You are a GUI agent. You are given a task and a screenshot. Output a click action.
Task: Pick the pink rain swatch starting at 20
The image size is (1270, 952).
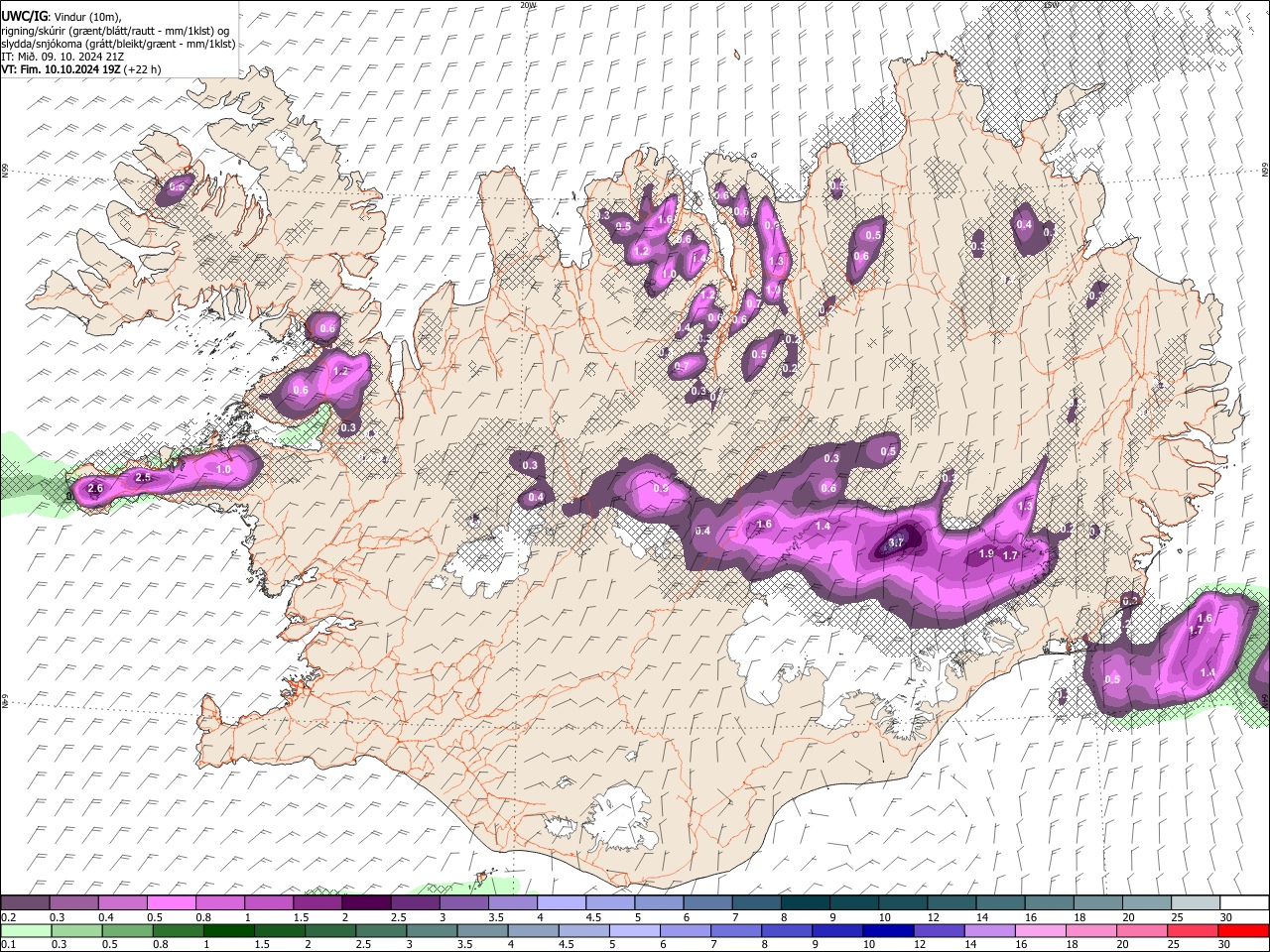pos(1141,930)
